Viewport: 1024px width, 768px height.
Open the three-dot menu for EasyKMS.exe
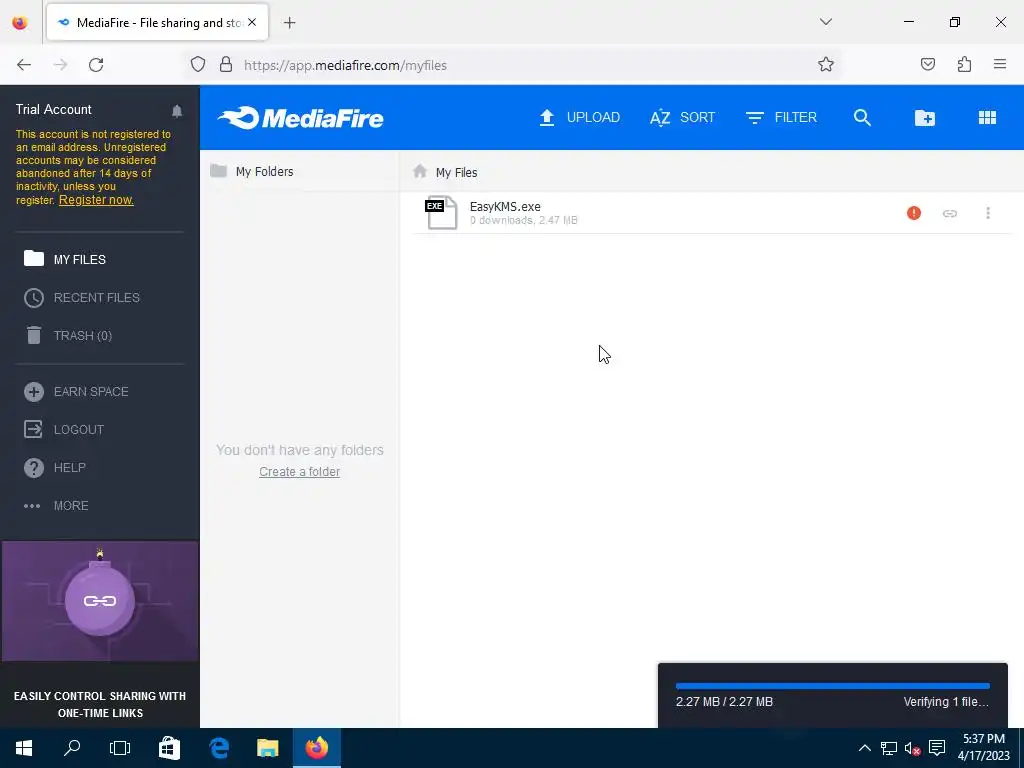987,213
